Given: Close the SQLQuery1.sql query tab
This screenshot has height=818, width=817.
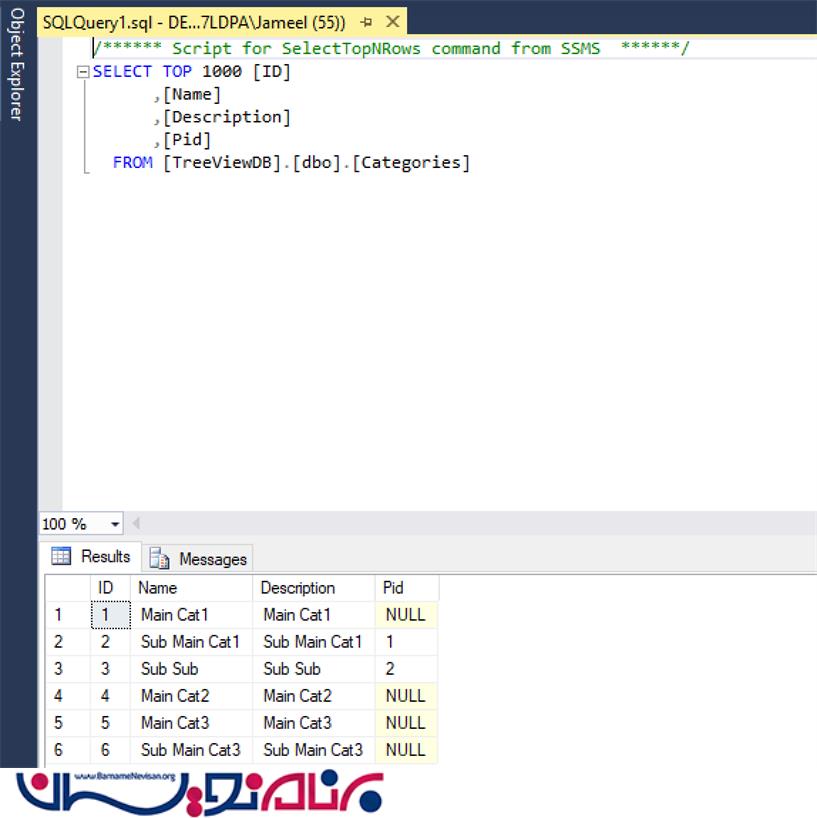Looking at the screenshot, I should click(392, 22).
